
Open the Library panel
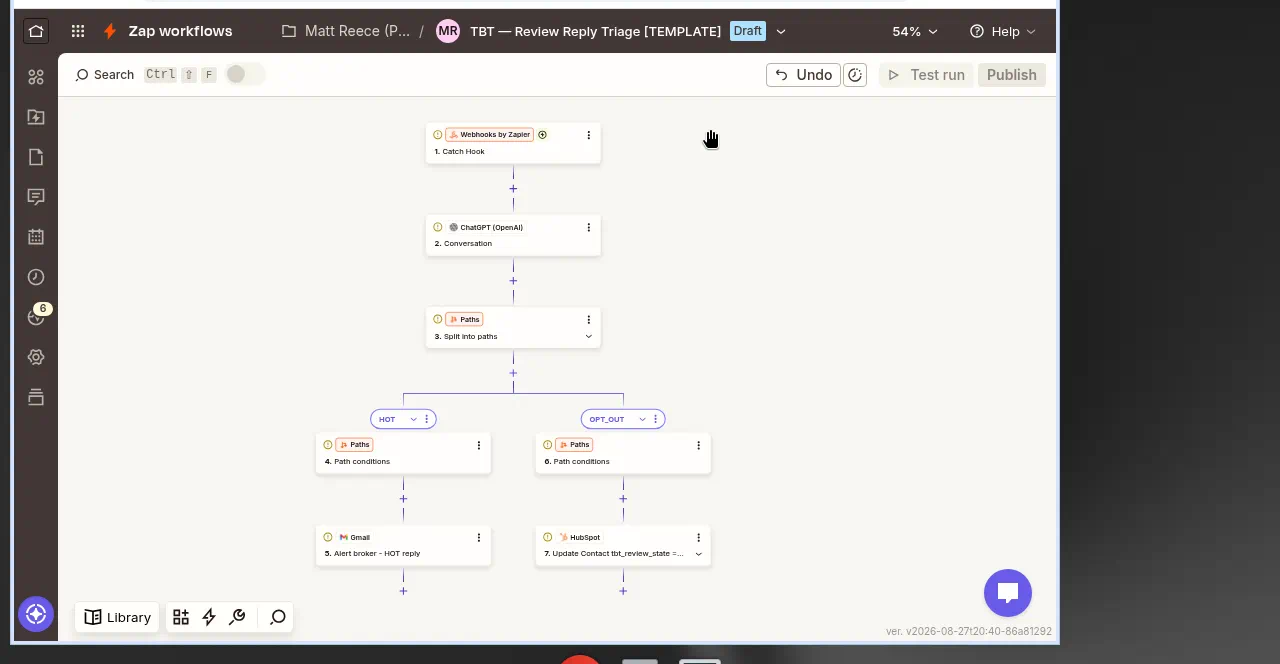pyautogui.click(x=117, y=617)
